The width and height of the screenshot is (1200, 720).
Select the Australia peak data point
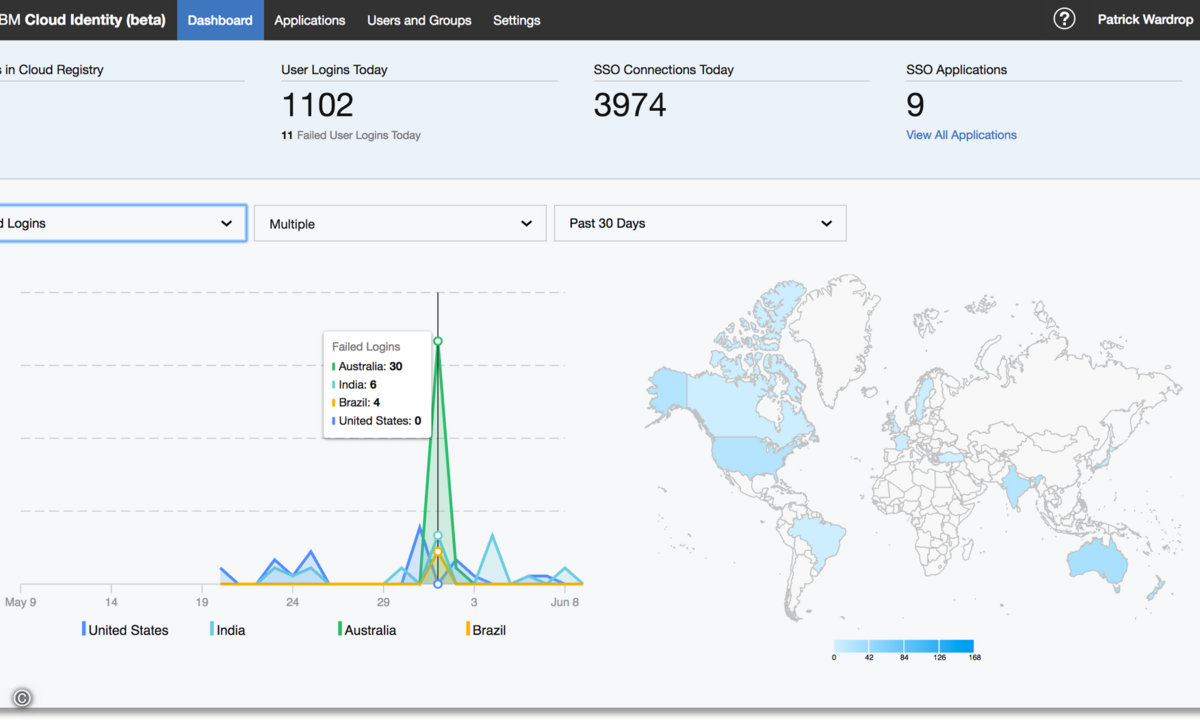coord(438,341)
